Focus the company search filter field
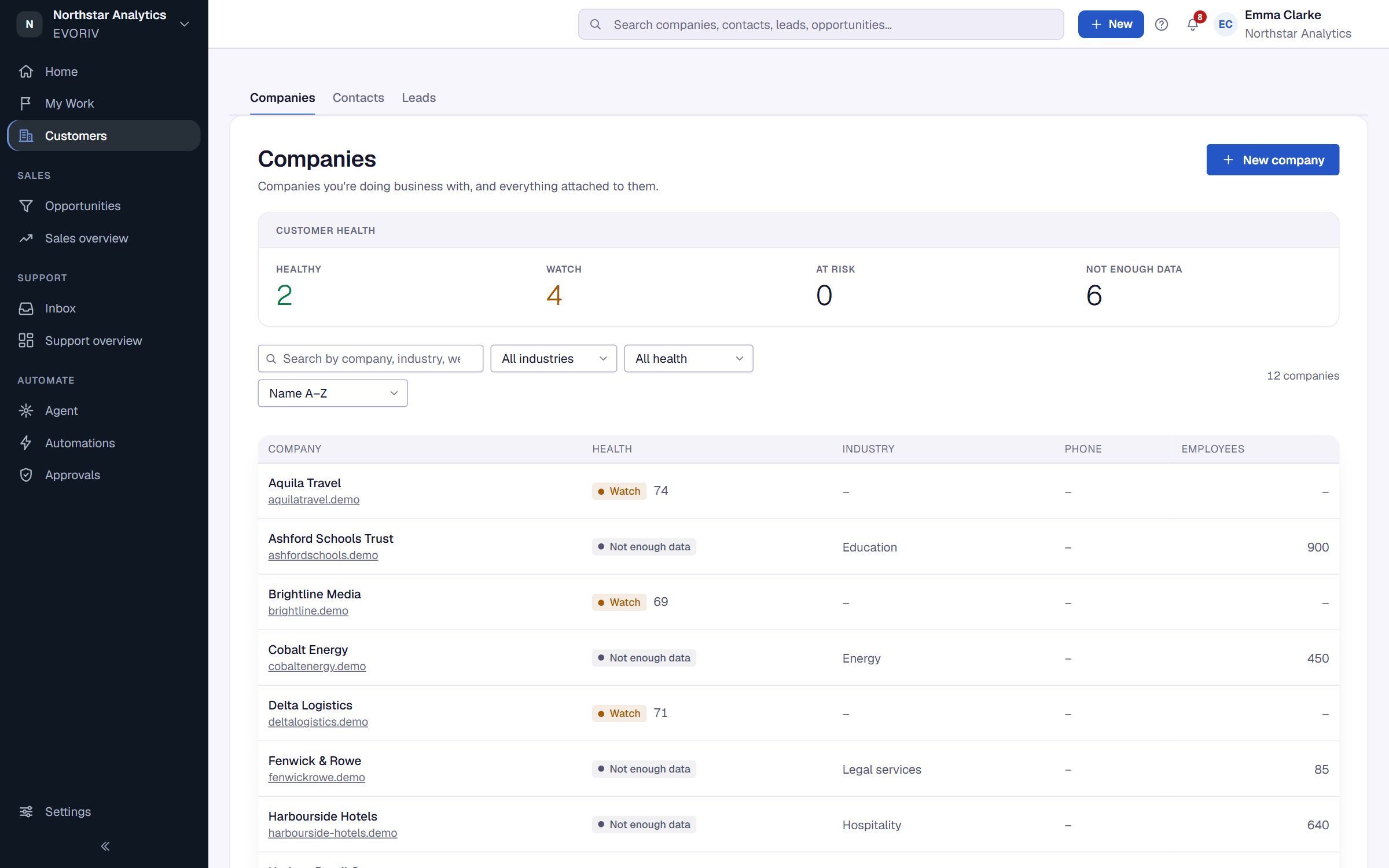Viewport: 1389px width, 868px height. [370, 359]
